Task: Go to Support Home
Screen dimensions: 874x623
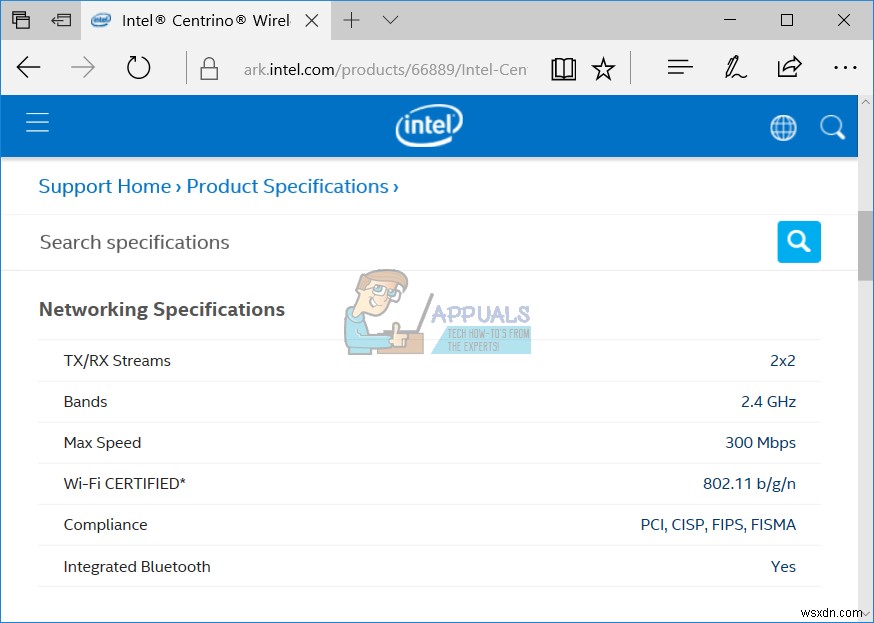Action: 104,187
